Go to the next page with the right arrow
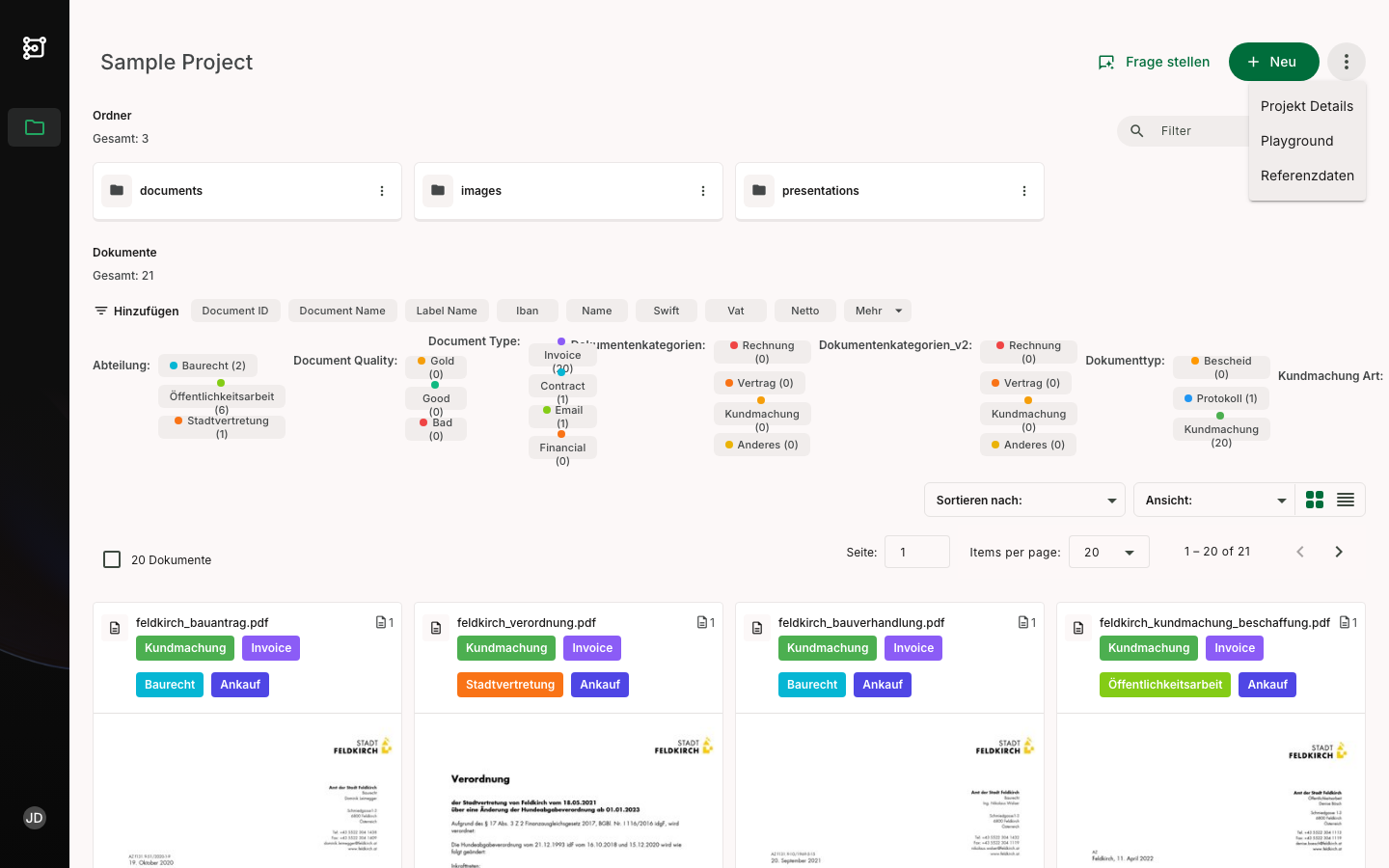 (x=1339, y=552)
